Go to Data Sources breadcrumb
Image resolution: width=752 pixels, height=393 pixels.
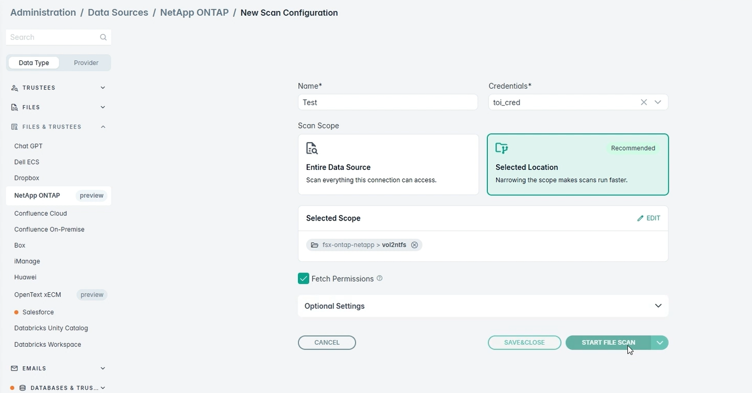118,12
